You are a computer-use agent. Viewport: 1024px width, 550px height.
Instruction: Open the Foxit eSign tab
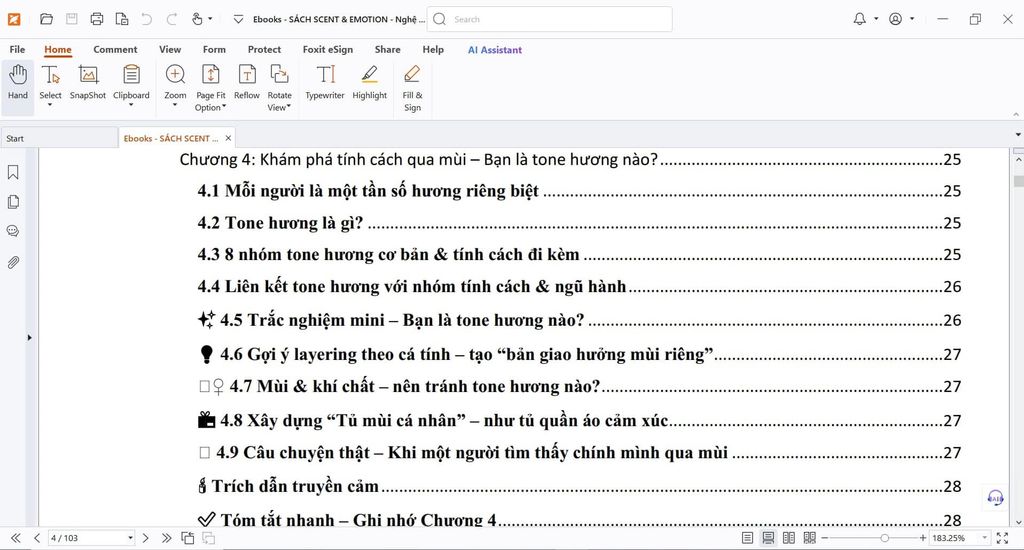[x=328, y=50]
